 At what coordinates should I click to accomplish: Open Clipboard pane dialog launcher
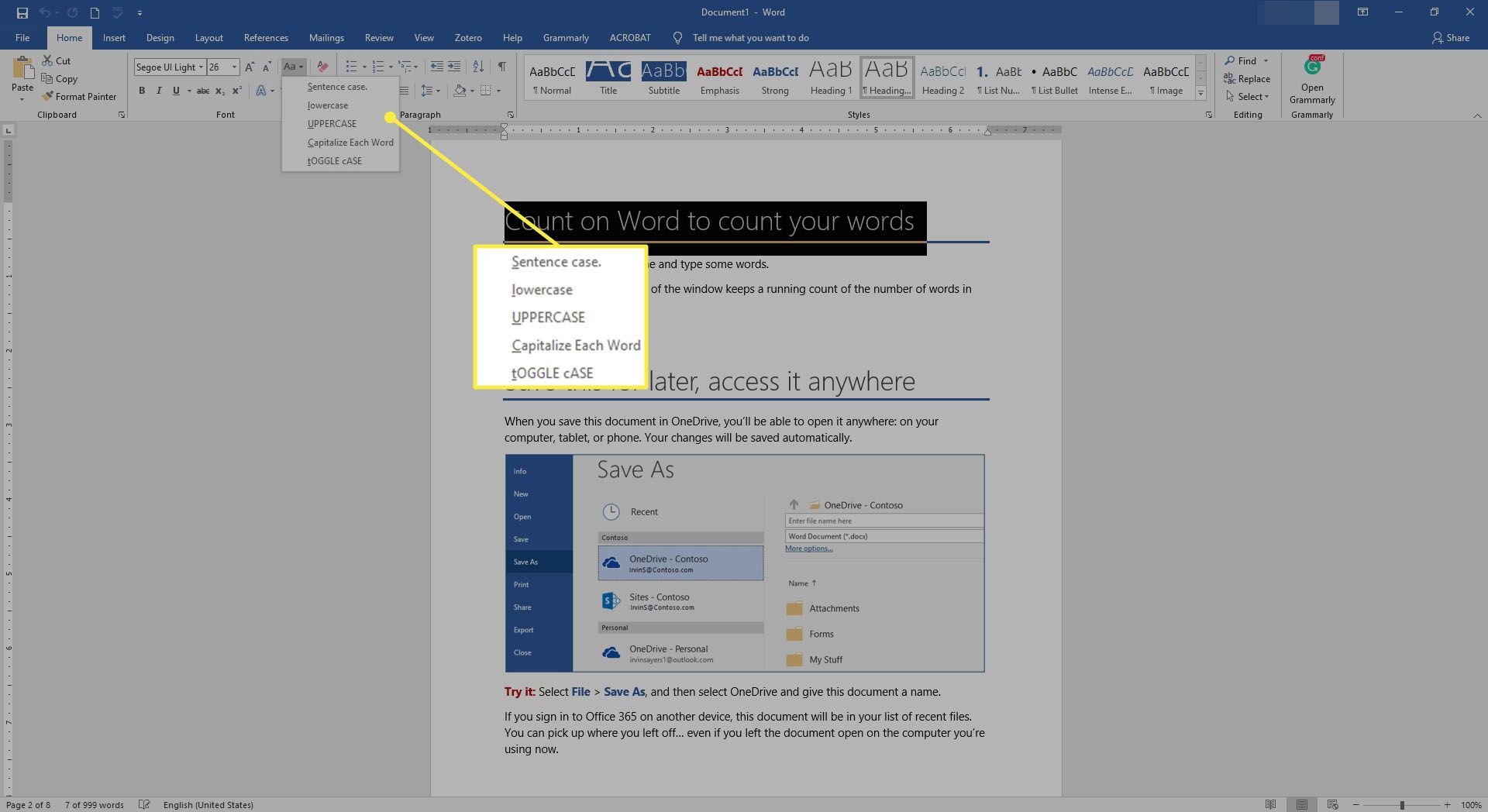122,115
